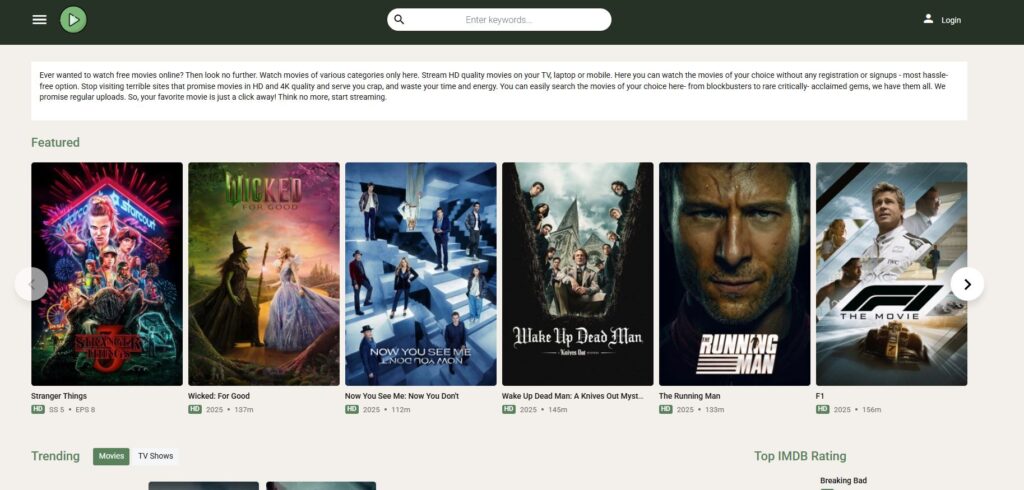1024x490 pixels.
Task: Open the hamburger menu icon
Action: pos(39,20)
